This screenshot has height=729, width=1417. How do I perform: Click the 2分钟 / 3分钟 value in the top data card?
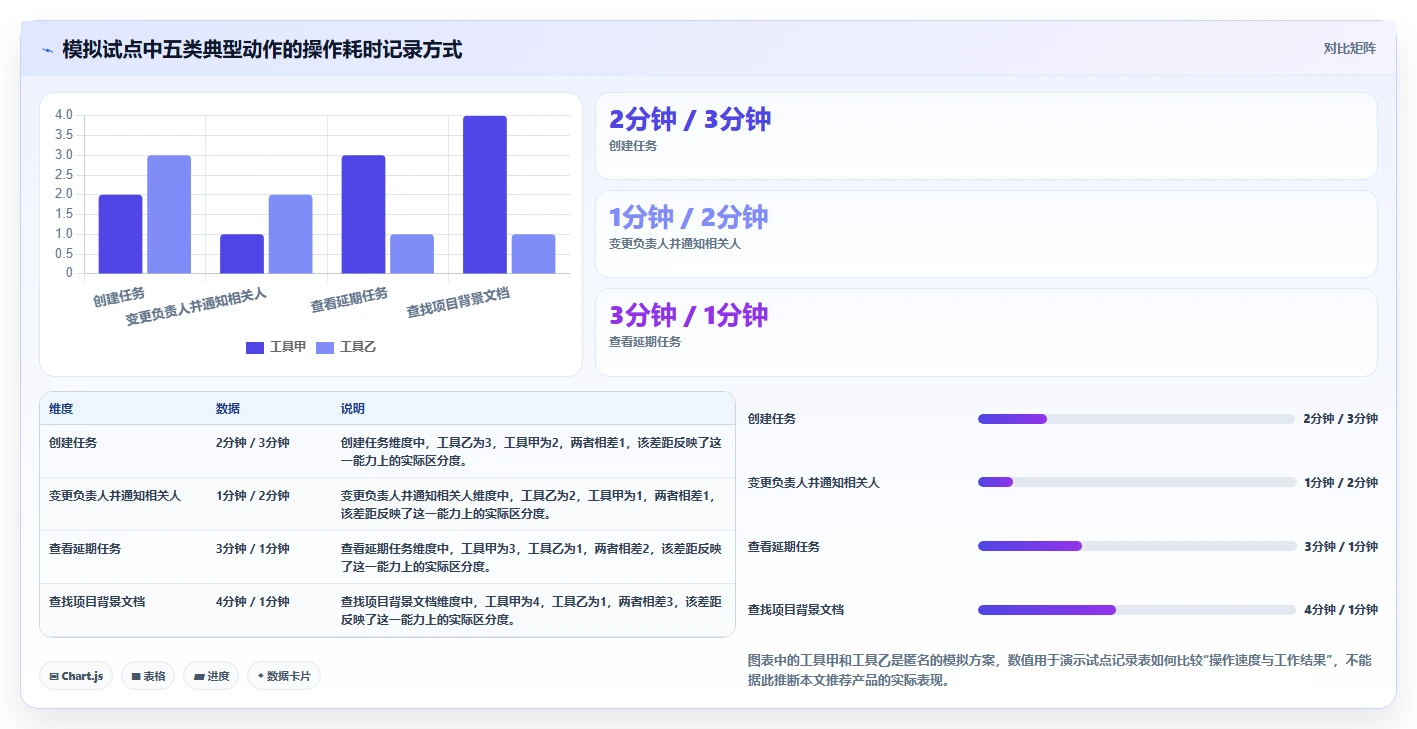click(x=690, y=119)
